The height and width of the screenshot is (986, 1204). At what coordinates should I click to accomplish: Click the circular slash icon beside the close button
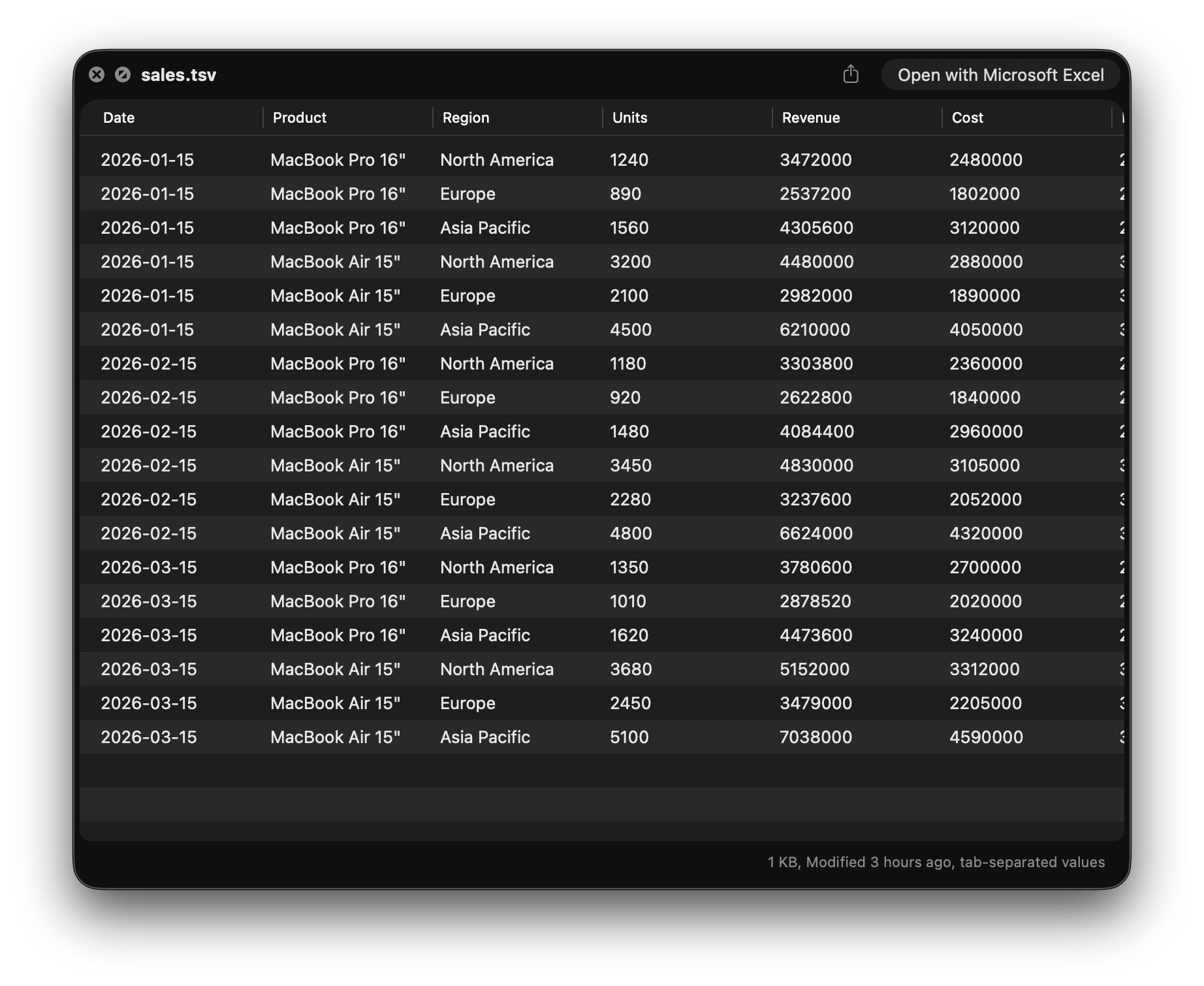(x=123, y=74)
